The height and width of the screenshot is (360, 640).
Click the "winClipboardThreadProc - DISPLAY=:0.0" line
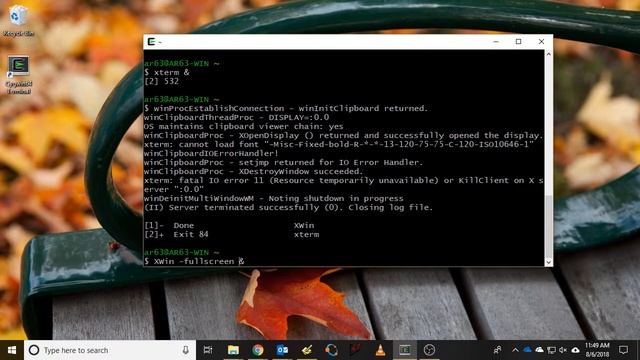(236, 118)
